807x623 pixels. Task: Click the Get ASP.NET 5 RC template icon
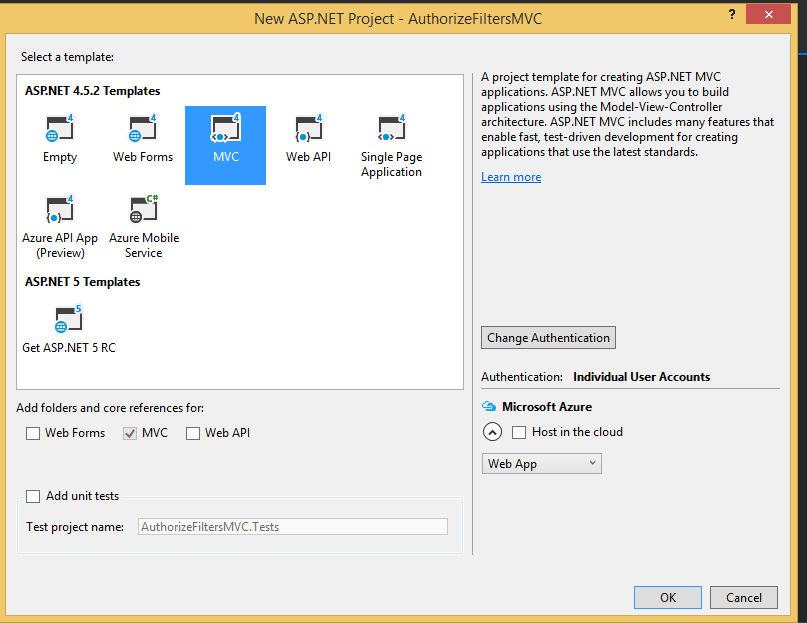point(68,319)
